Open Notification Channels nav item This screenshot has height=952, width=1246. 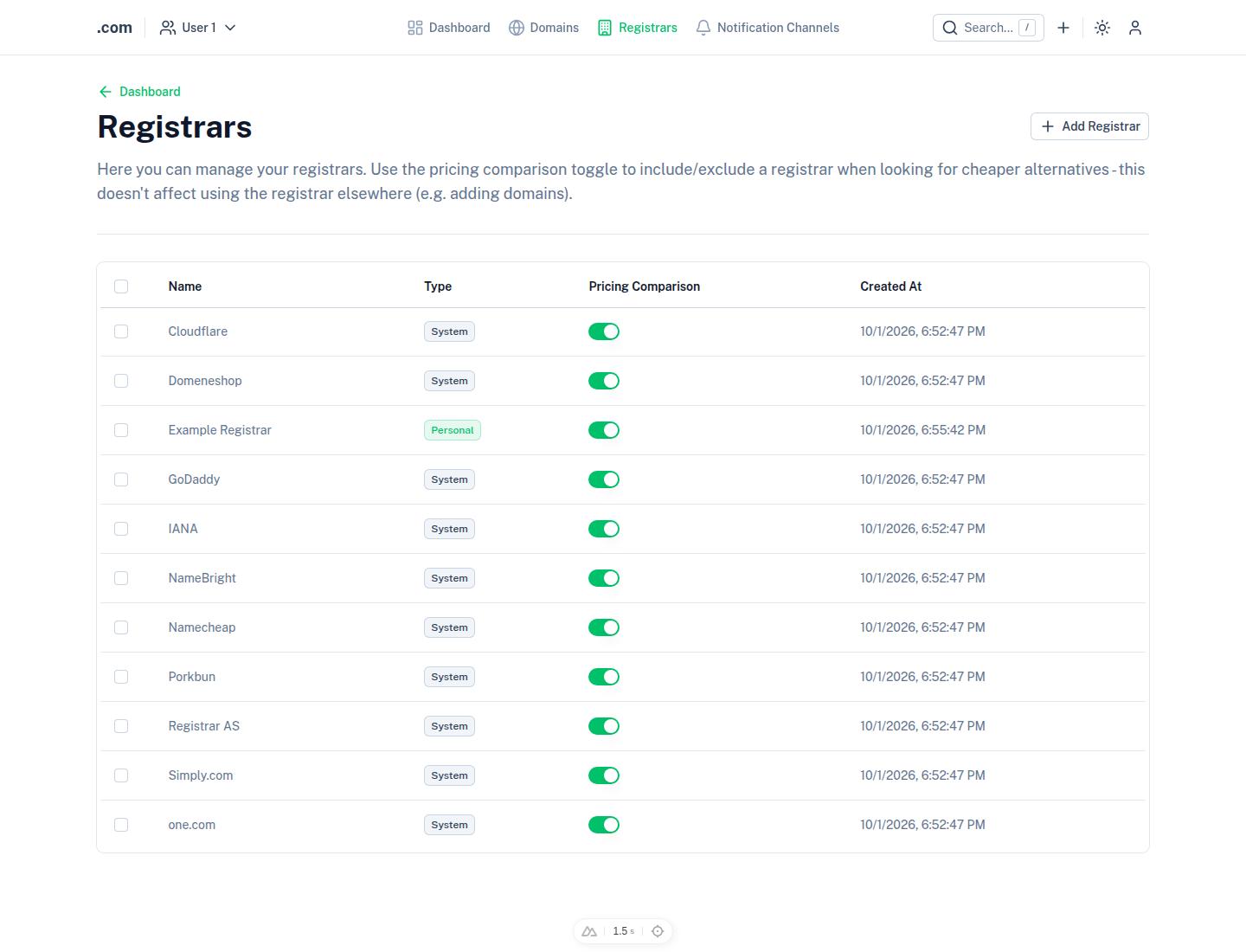768,28
